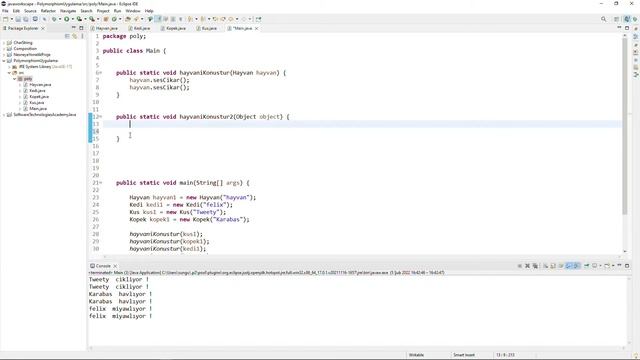
Task: Toggle Show Console on Standard Out
Action: coord(569,266)
